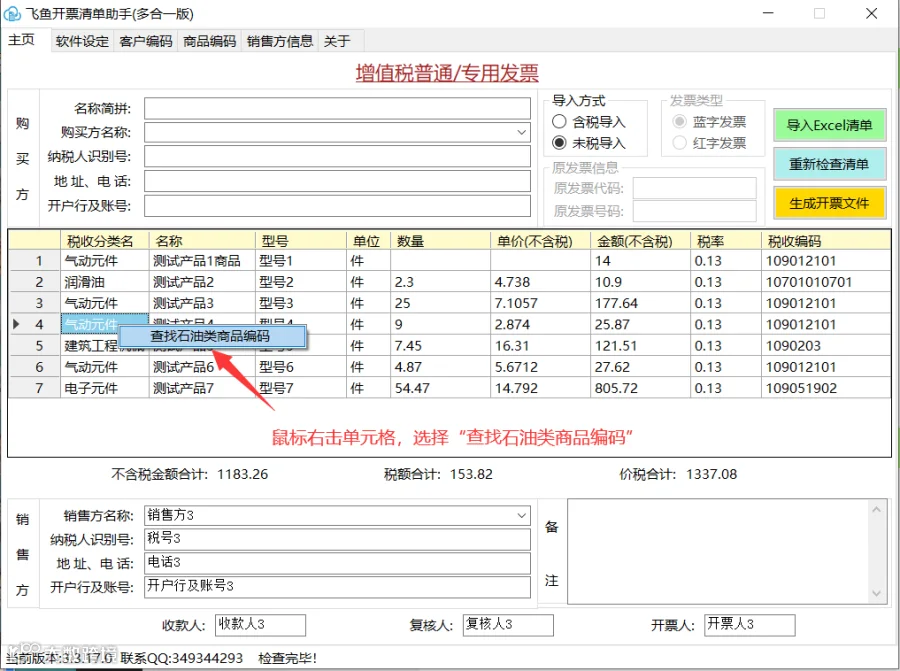The image size is (900, 671).
Task: Open the 商品编码 tab
Action: coord(210,41)
